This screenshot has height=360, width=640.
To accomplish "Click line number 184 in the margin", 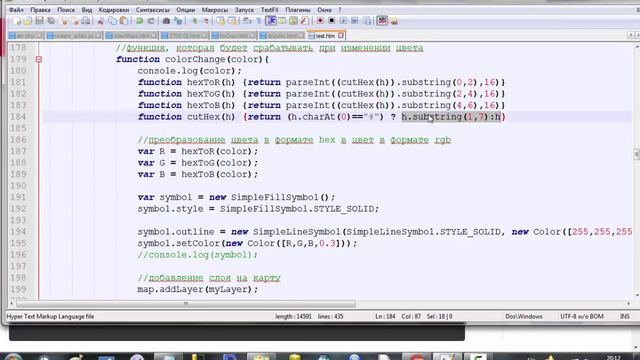I will pos(18,117).
